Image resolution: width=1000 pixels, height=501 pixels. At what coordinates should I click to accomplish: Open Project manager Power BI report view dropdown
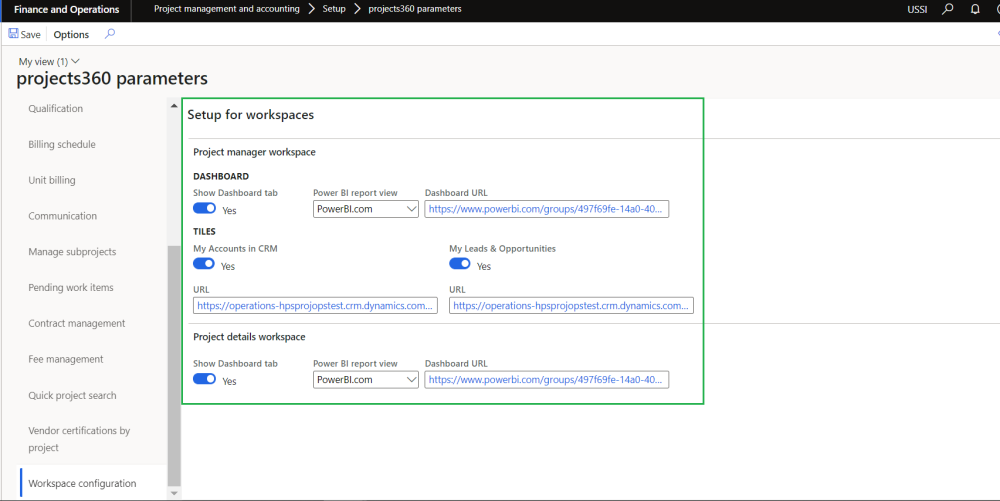pos(365,209)
